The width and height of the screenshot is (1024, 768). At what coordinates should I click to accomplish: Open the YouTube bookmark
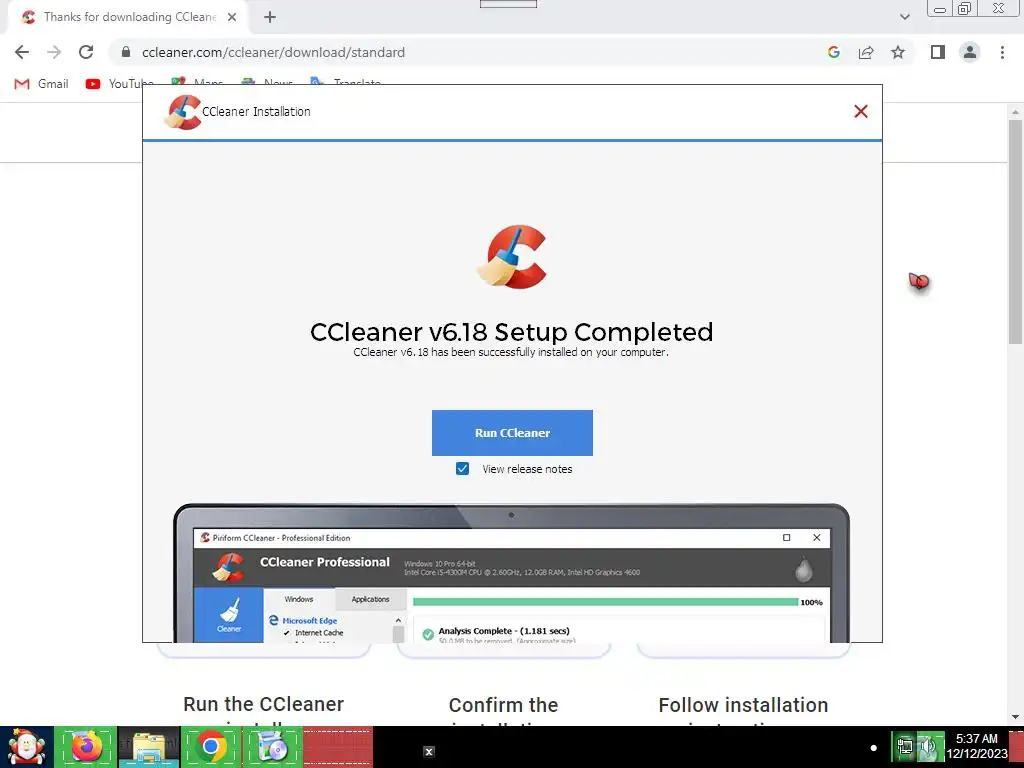pos(120,84)
